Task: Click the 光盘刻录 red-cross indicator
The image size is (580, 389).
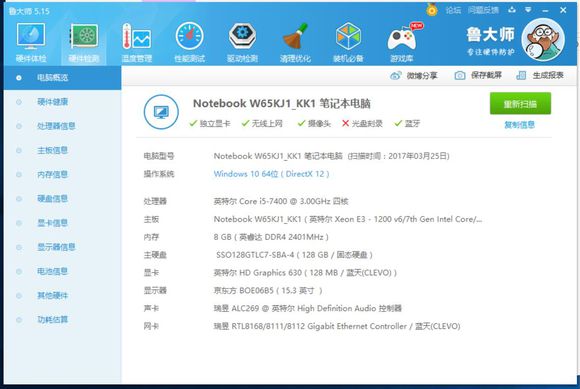Action: (362, 124)
